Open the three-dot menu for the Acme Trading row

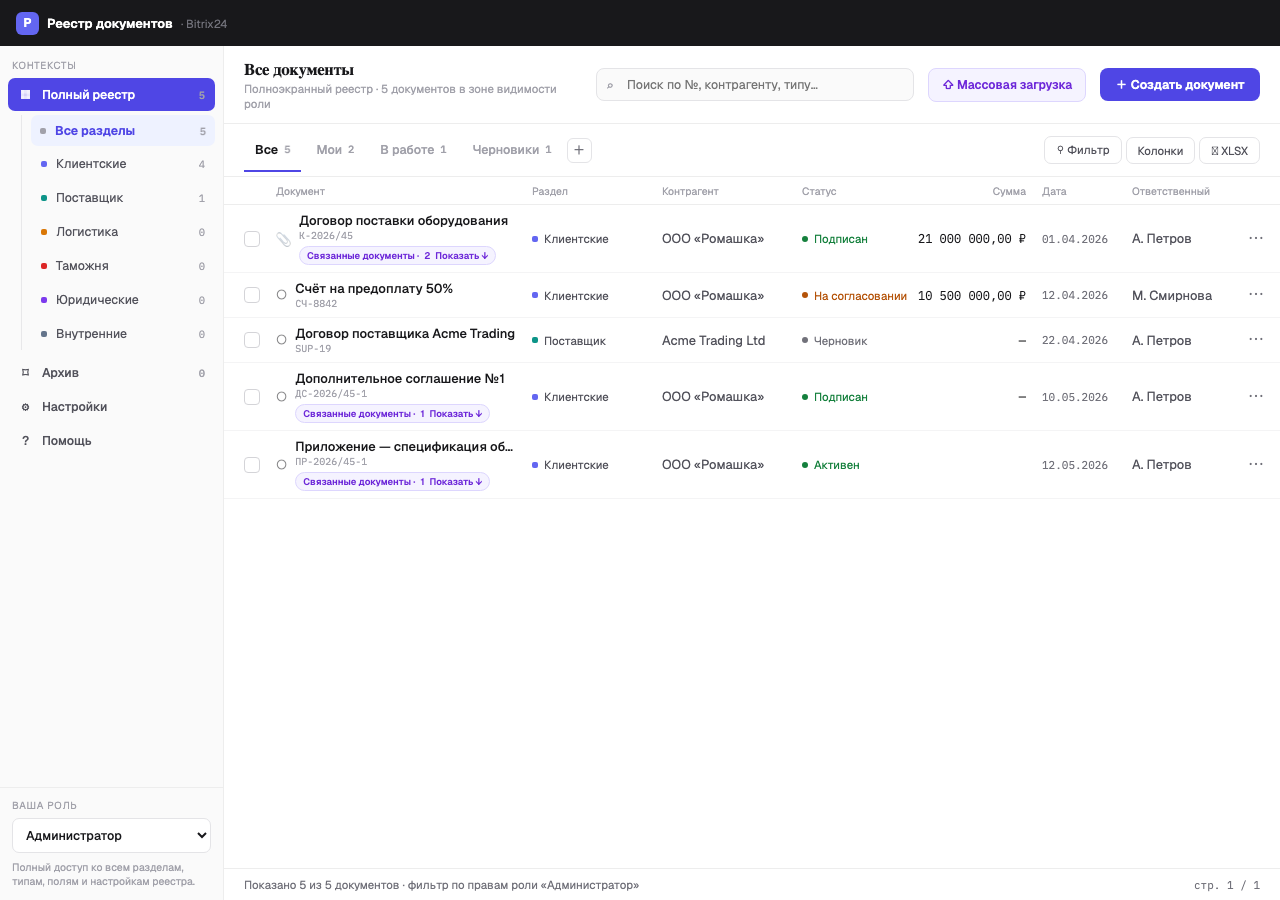point(1256,339)
